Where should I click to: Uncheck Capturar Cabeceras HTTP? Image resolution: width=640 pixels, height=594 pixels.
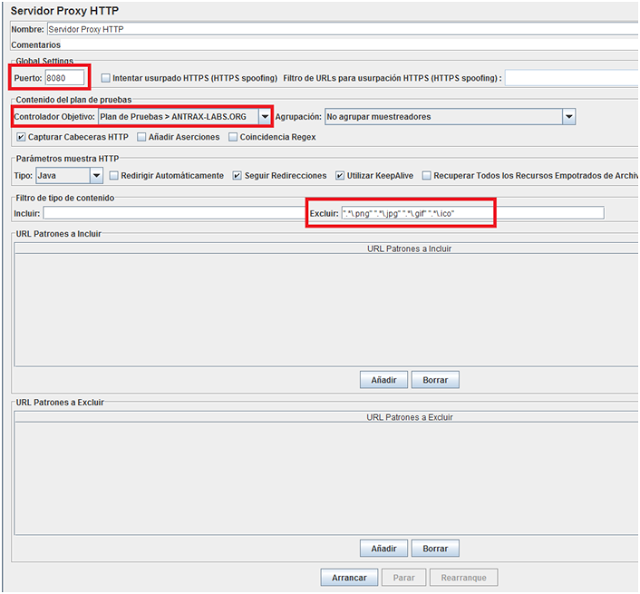point(22,137)
